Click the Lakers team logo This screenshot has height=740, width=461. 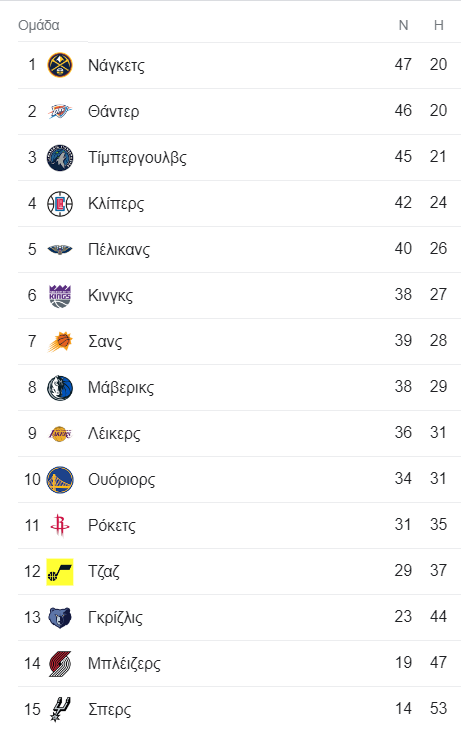[x=60, y=433]
